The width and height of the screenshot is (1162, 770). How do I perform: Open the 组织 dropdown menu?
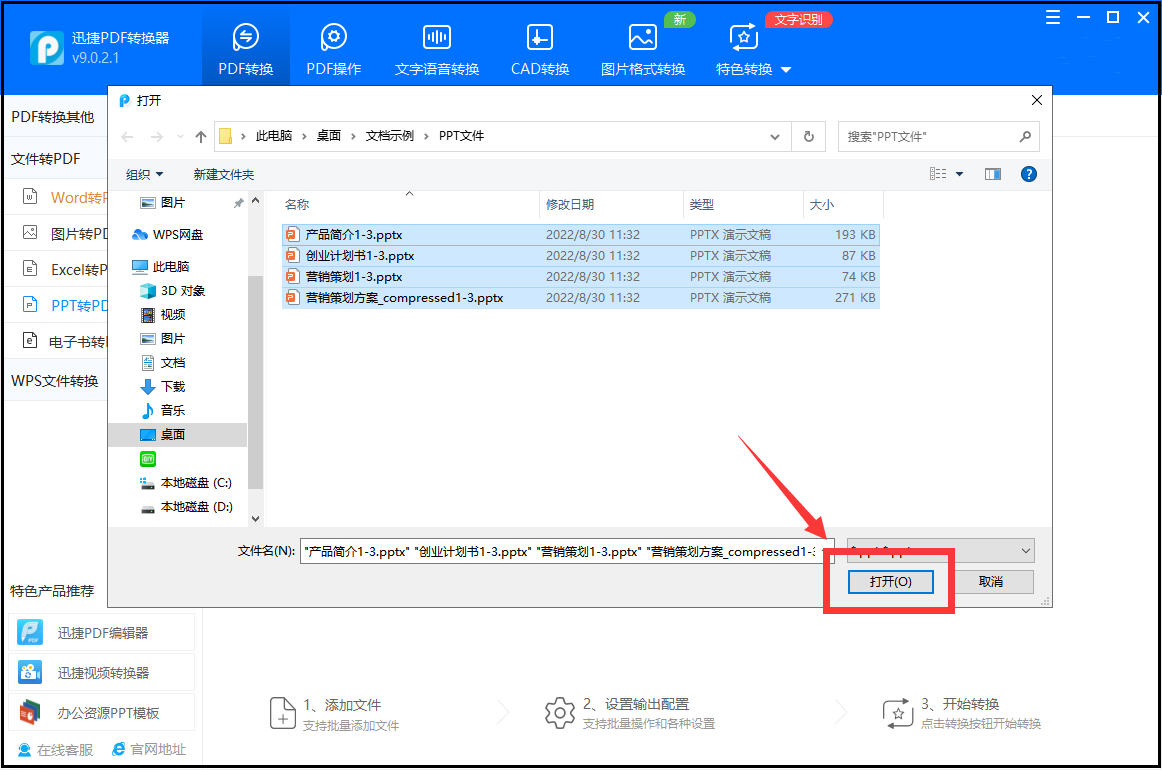[145, 174]
